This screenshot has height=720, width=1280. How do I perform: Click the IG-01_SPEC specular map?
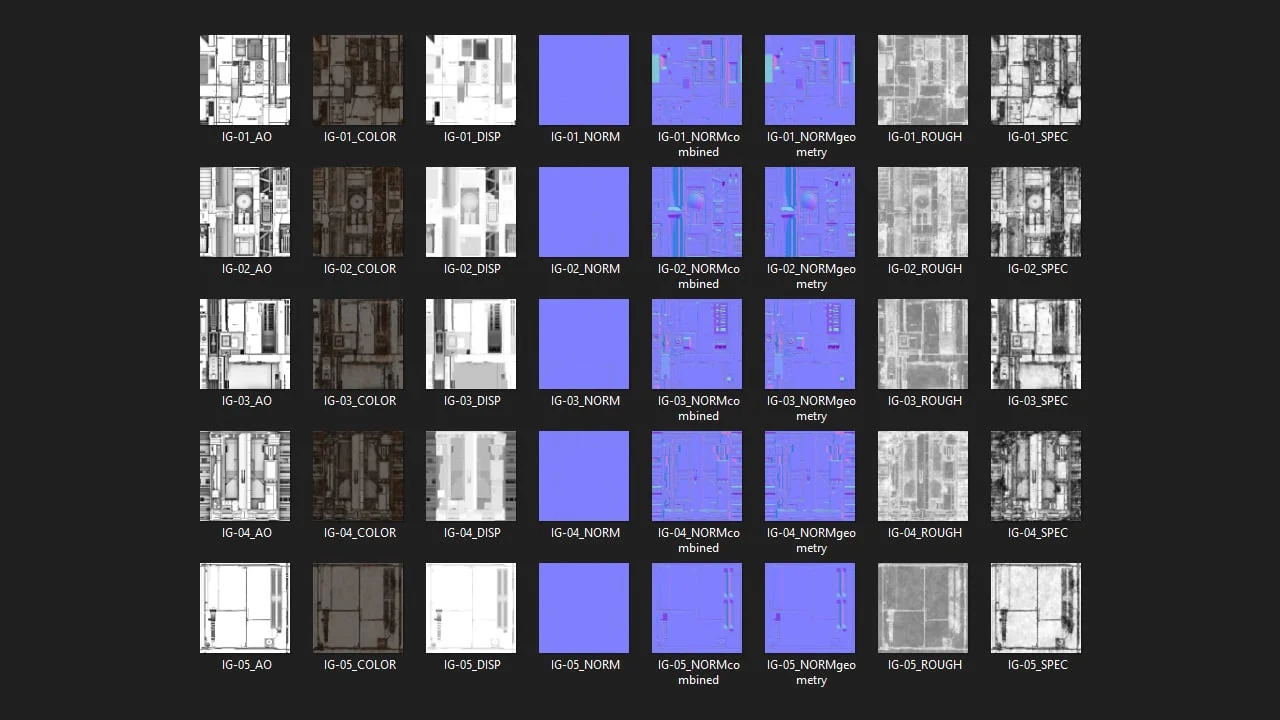(1035, 80)
